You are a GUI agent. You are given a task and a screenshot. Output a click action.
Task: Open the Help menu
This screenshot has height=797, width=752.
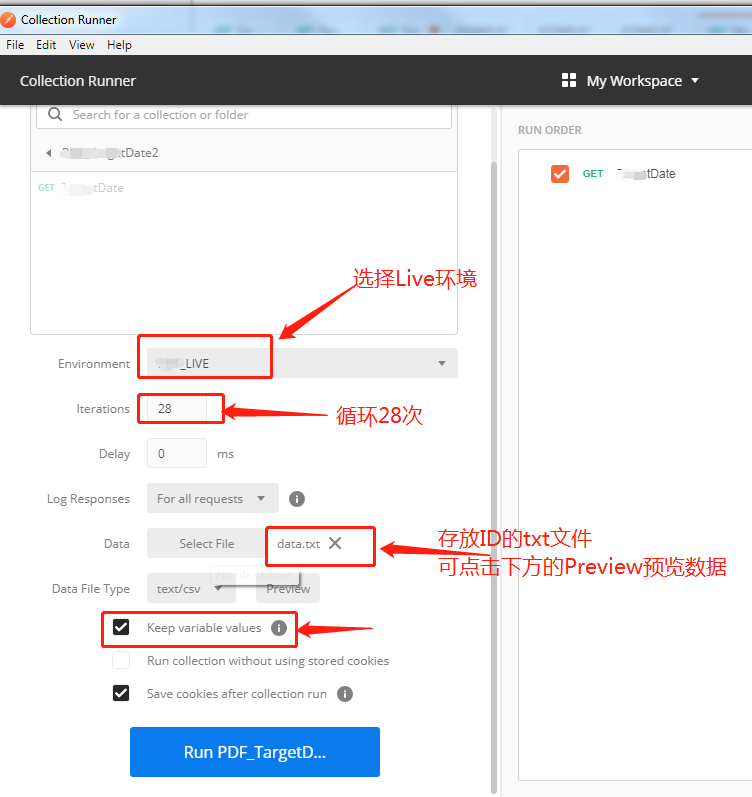119,45
